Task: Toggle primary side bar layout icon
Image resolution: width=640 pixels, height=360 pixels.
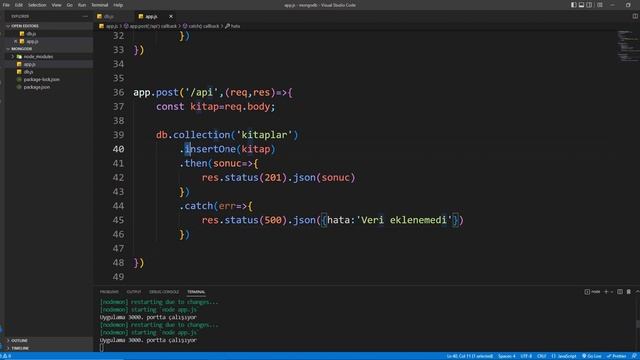Action: tap(573, 5)
